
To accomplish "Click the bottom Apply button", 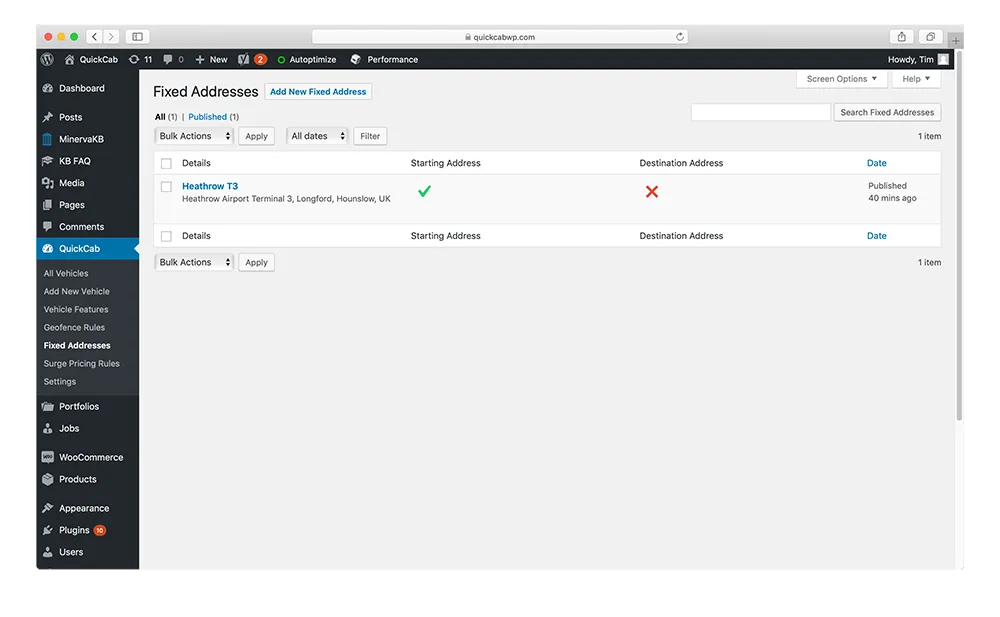I will pyautogui.click(x=256, y=262).
